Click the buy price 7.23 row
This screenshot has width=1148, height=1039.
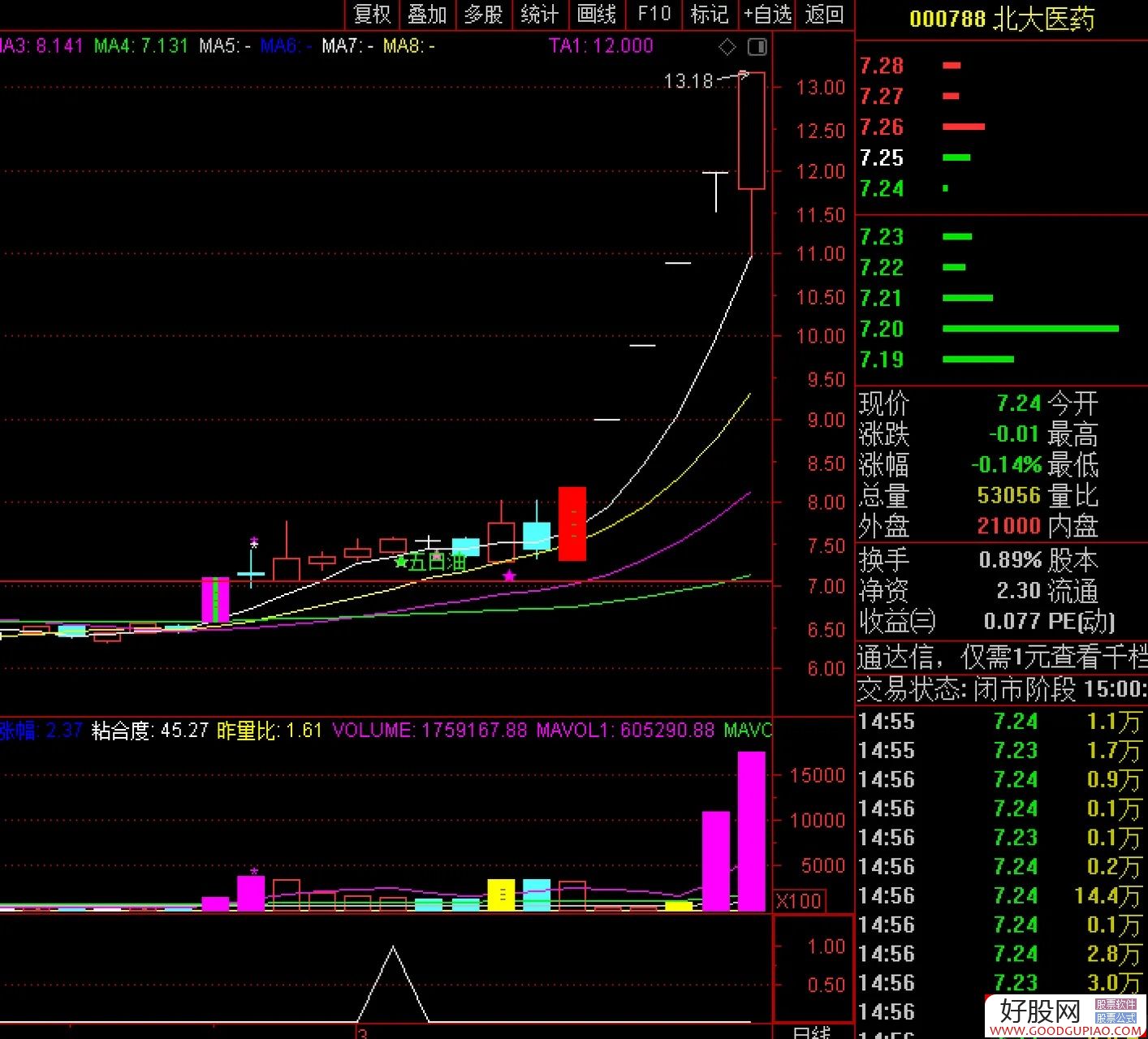pyautogui.click(x=1002, y=237)
